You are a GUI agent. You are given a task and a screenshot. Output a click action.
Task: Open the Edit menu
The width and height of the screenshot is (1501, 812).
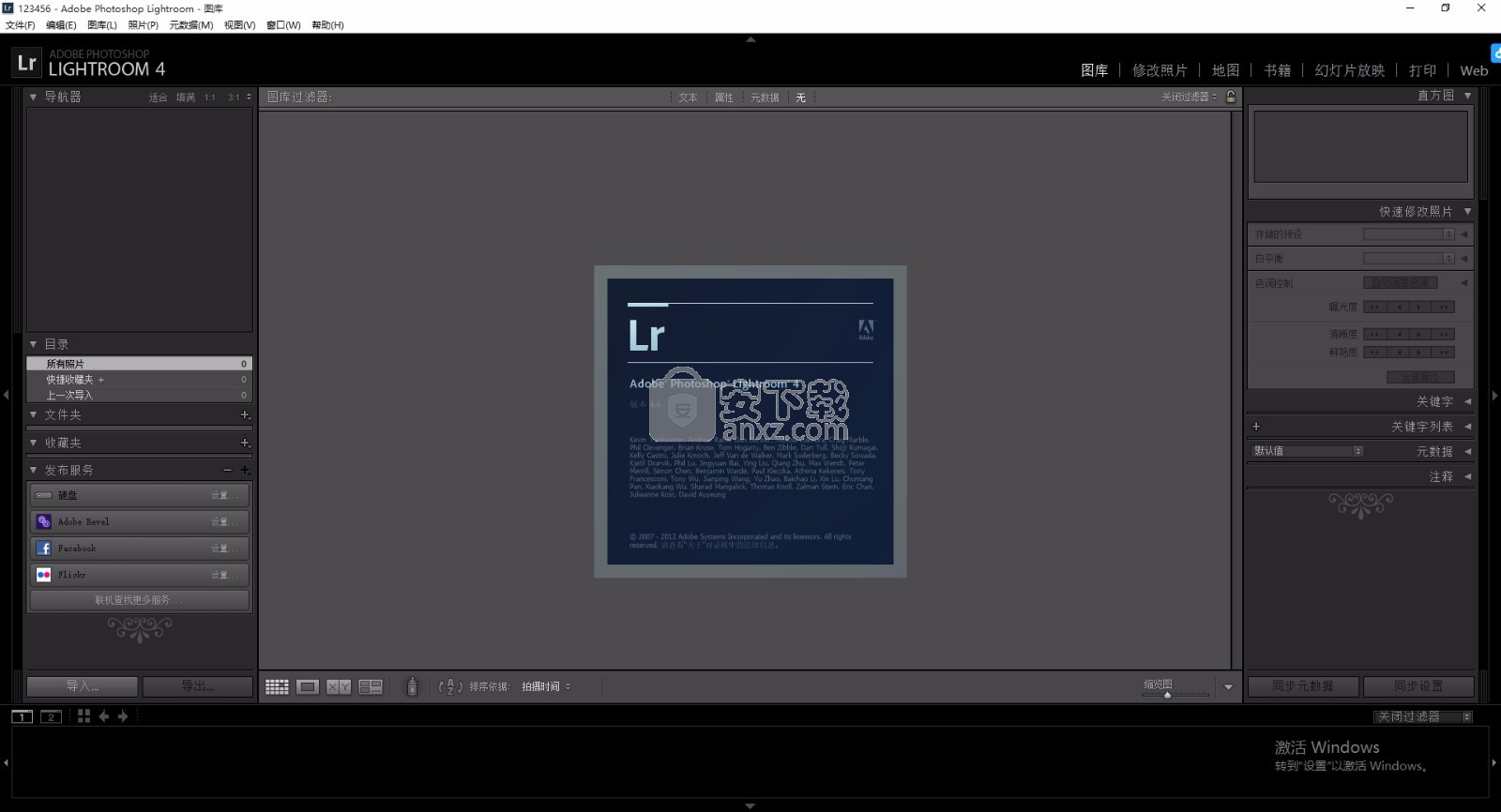click(61, 25)
